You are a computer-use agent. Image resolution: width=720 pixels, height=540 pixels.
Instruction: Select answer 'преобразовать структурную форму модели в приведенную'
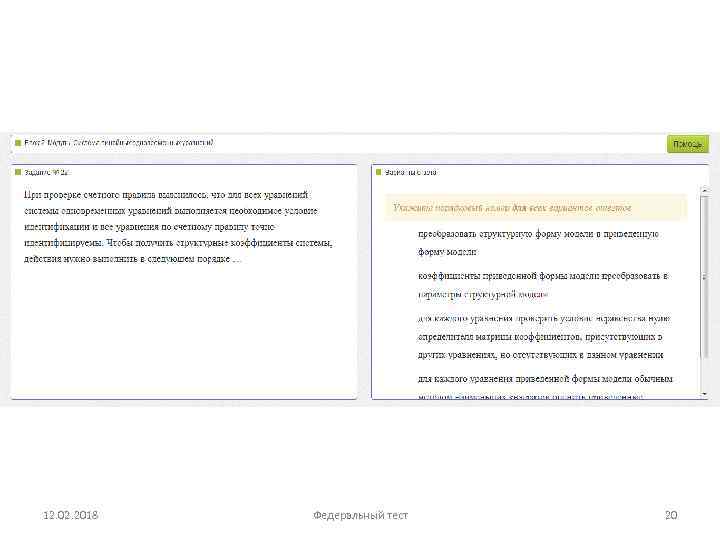point(538,242)
